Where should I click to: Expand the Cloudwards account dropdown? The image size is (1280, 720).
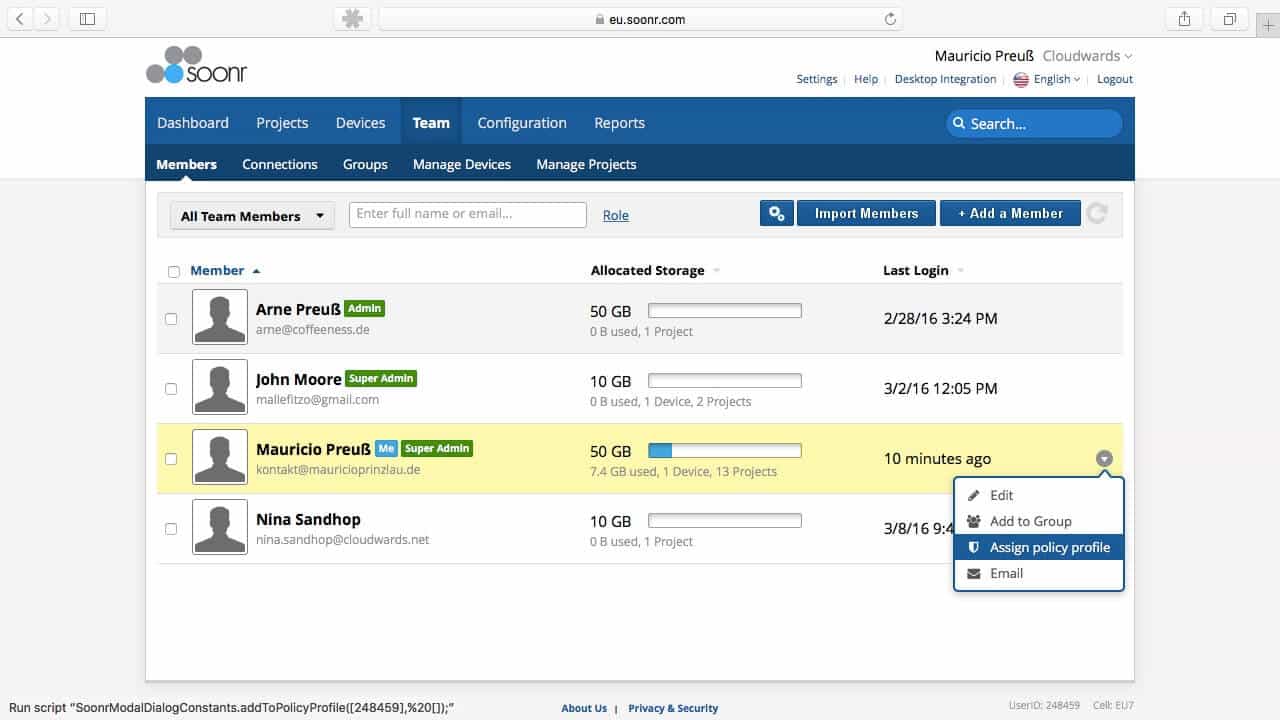(x=1086, y=55)
